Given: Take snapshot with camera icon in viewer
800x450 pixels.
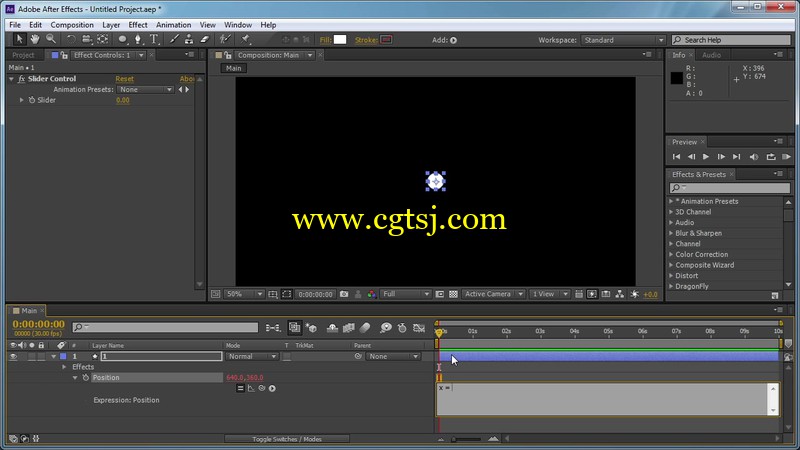Looking at the screenshot, I should tap(344, 294).
